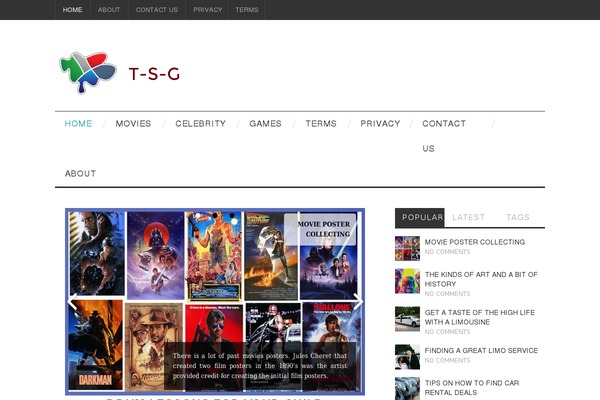Click limousine thumbnail for High Life post
Viewport: 600px width, 400px height.
tap(407, 319)
